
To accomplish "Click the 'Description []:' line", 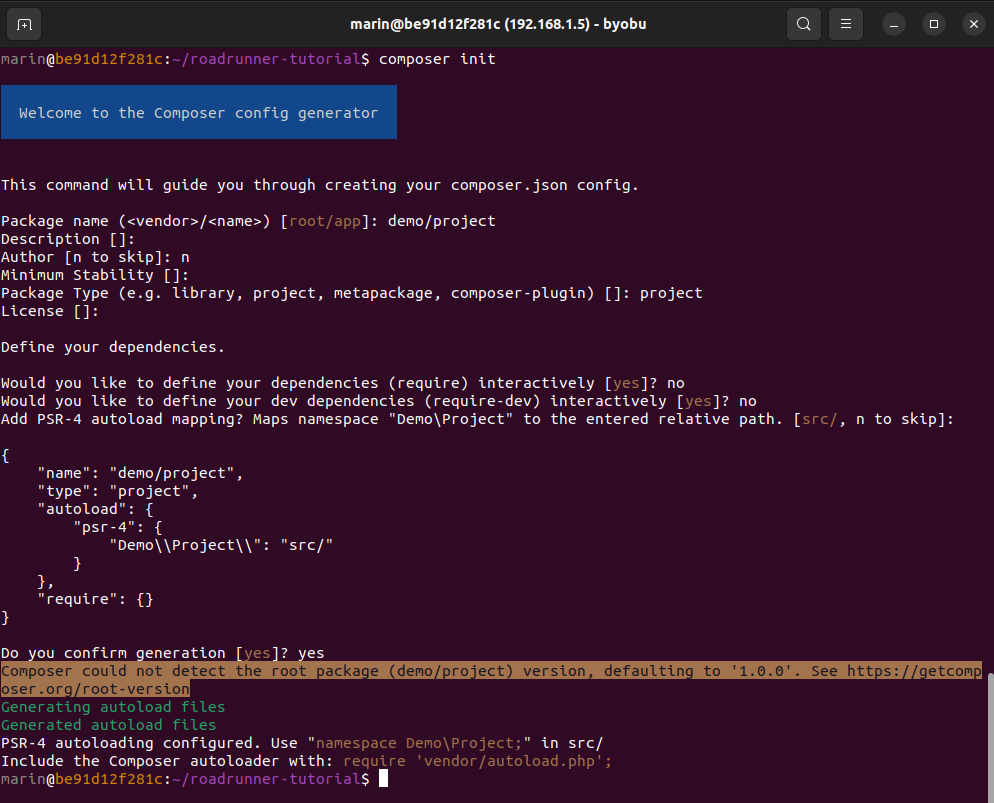I will (68, 239).
